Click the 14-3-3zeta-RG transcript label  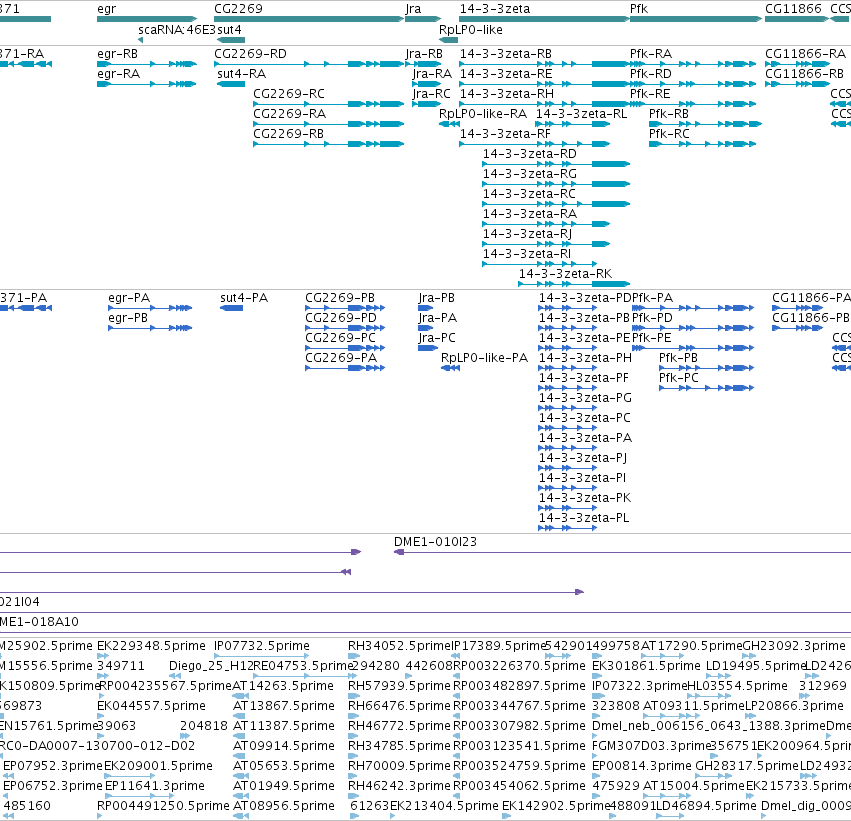(530, 174)
